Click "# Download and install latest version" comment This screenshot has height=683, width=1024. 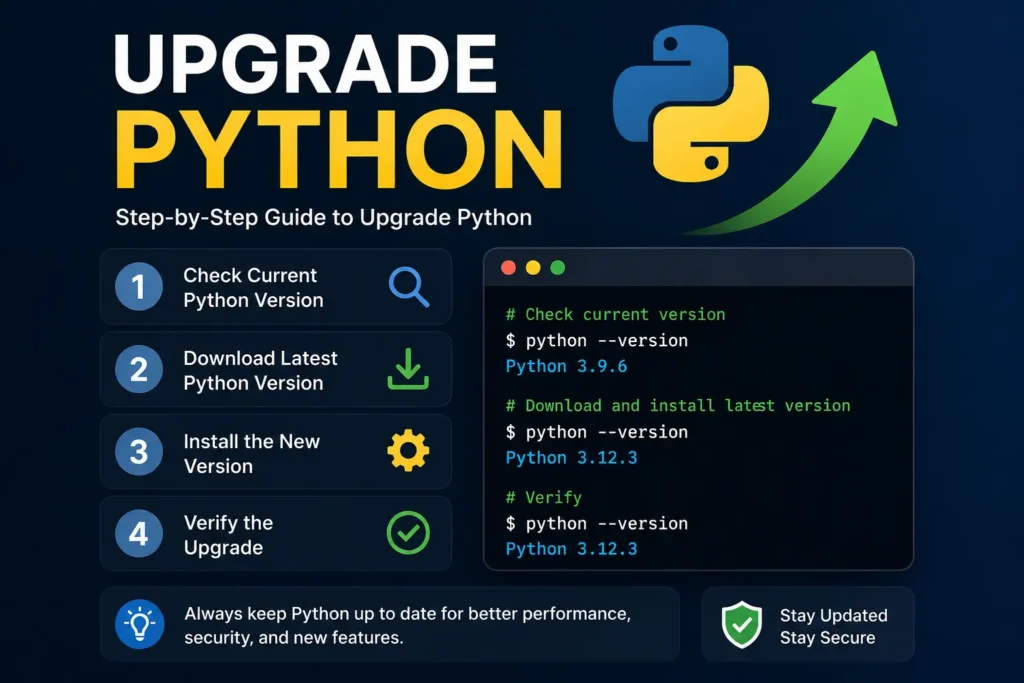click(x=678, y=405)
